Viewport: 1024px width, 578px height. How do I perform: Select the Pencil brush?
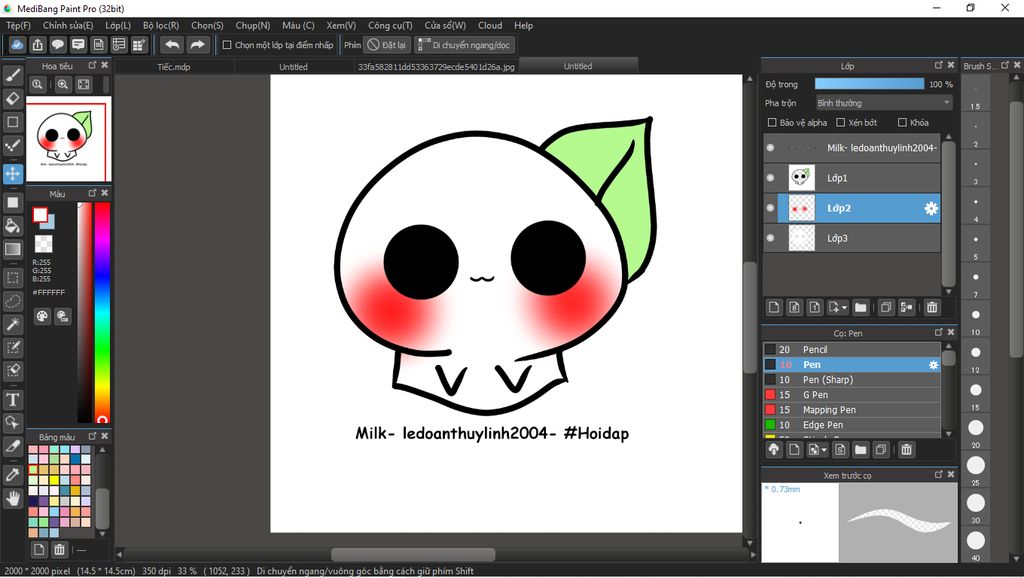point(852,350)
